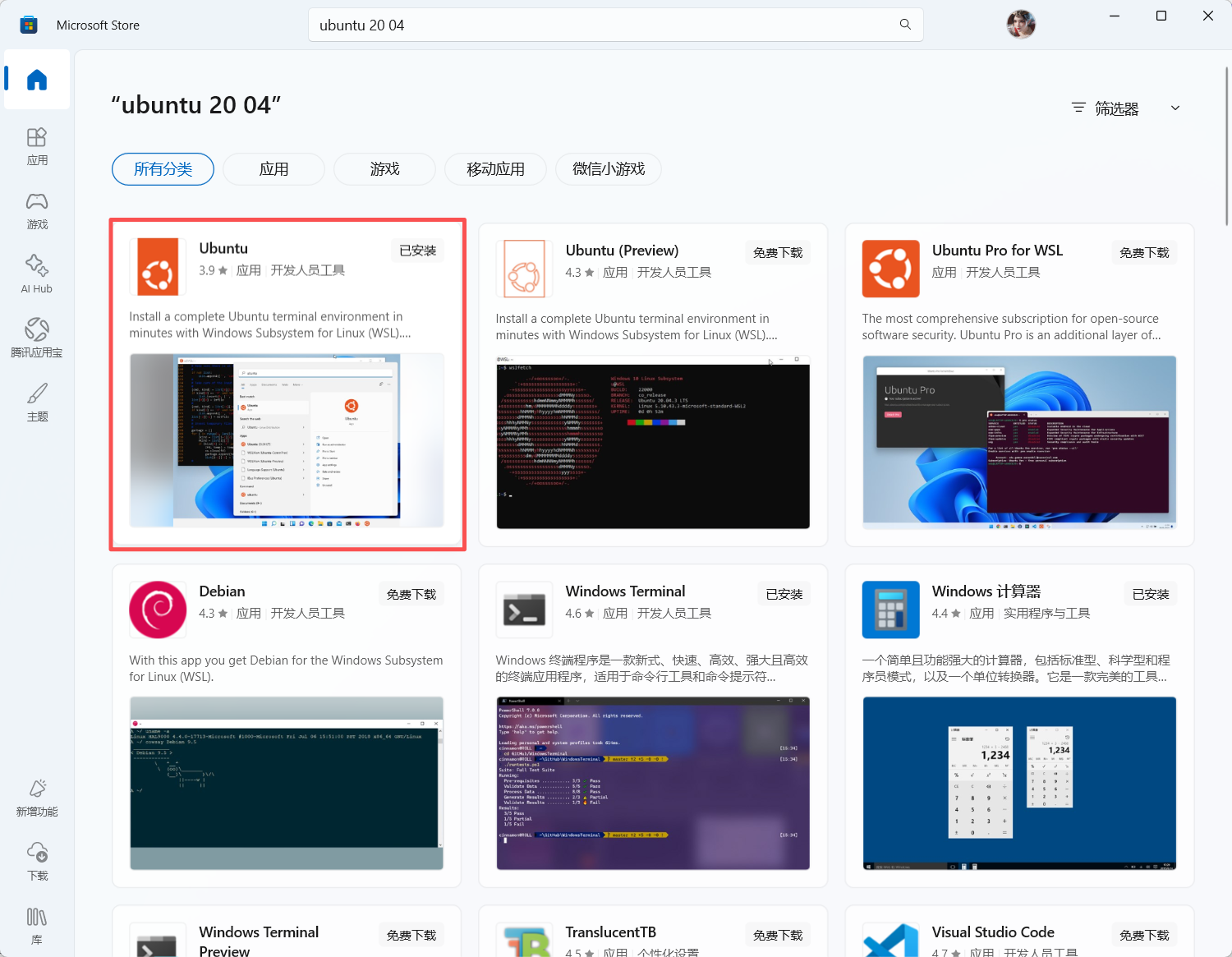Click the search box containing ubuntu 20 04
The height and width of the screenshot is (957, 1232).
(x=616, y=25)
